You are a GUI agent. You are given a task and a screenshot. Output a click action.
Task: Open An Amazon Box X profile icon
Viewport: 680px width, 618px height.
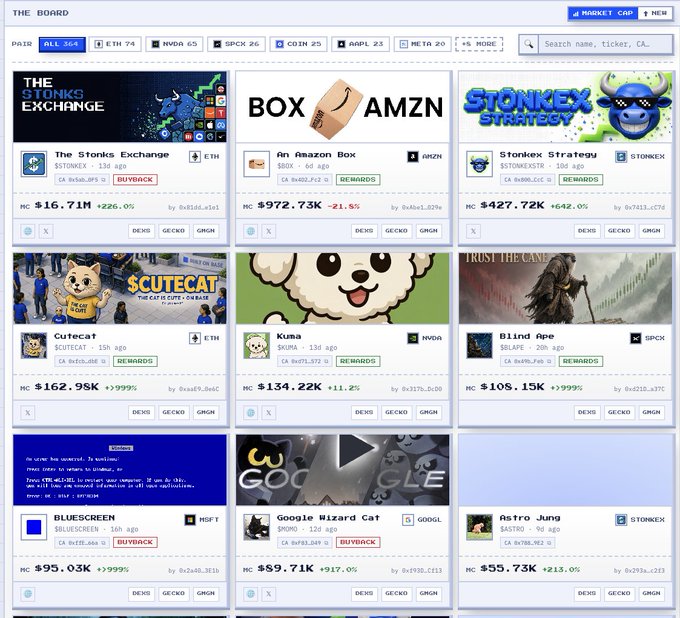269,231
